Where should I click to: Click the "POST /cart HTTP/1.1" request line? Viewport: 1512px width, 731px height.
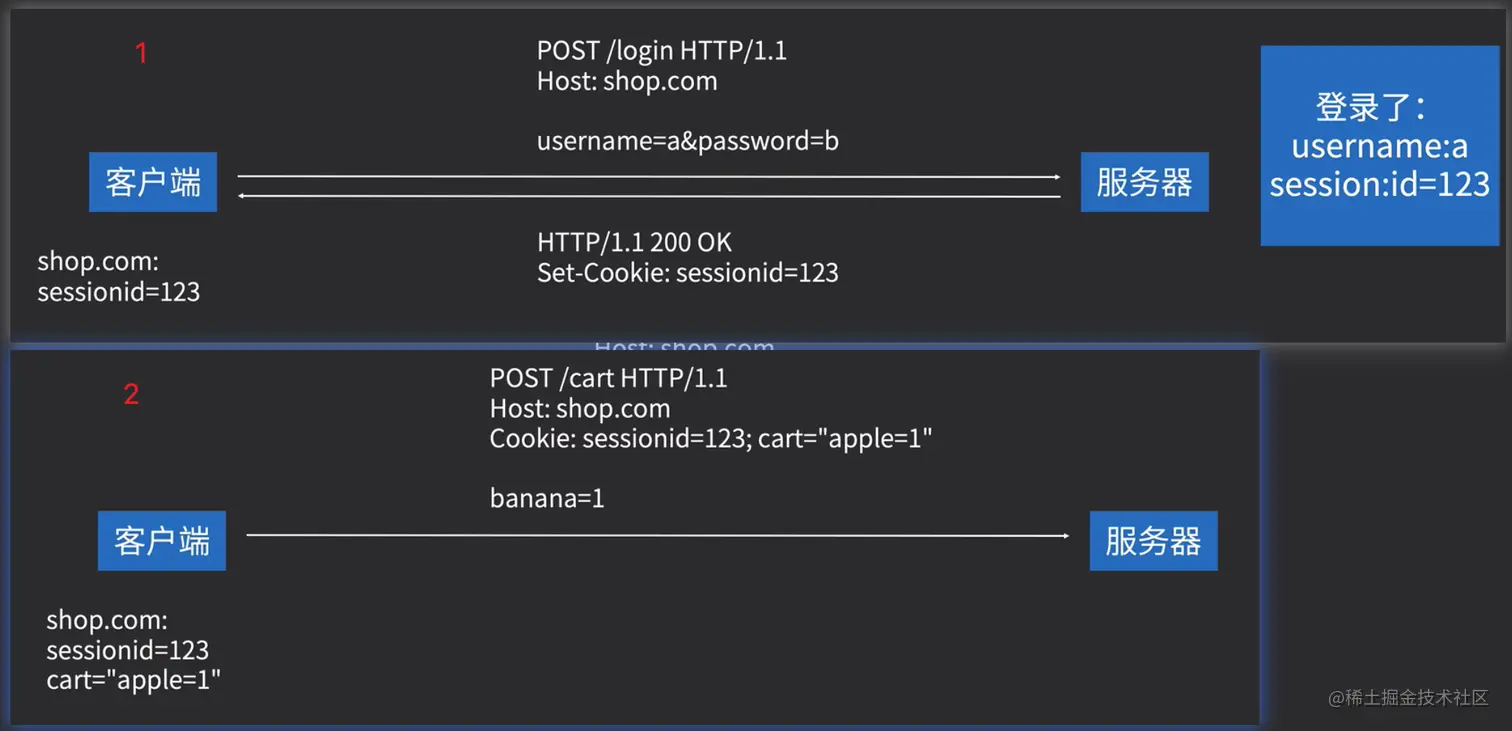[x=608, y=378]
